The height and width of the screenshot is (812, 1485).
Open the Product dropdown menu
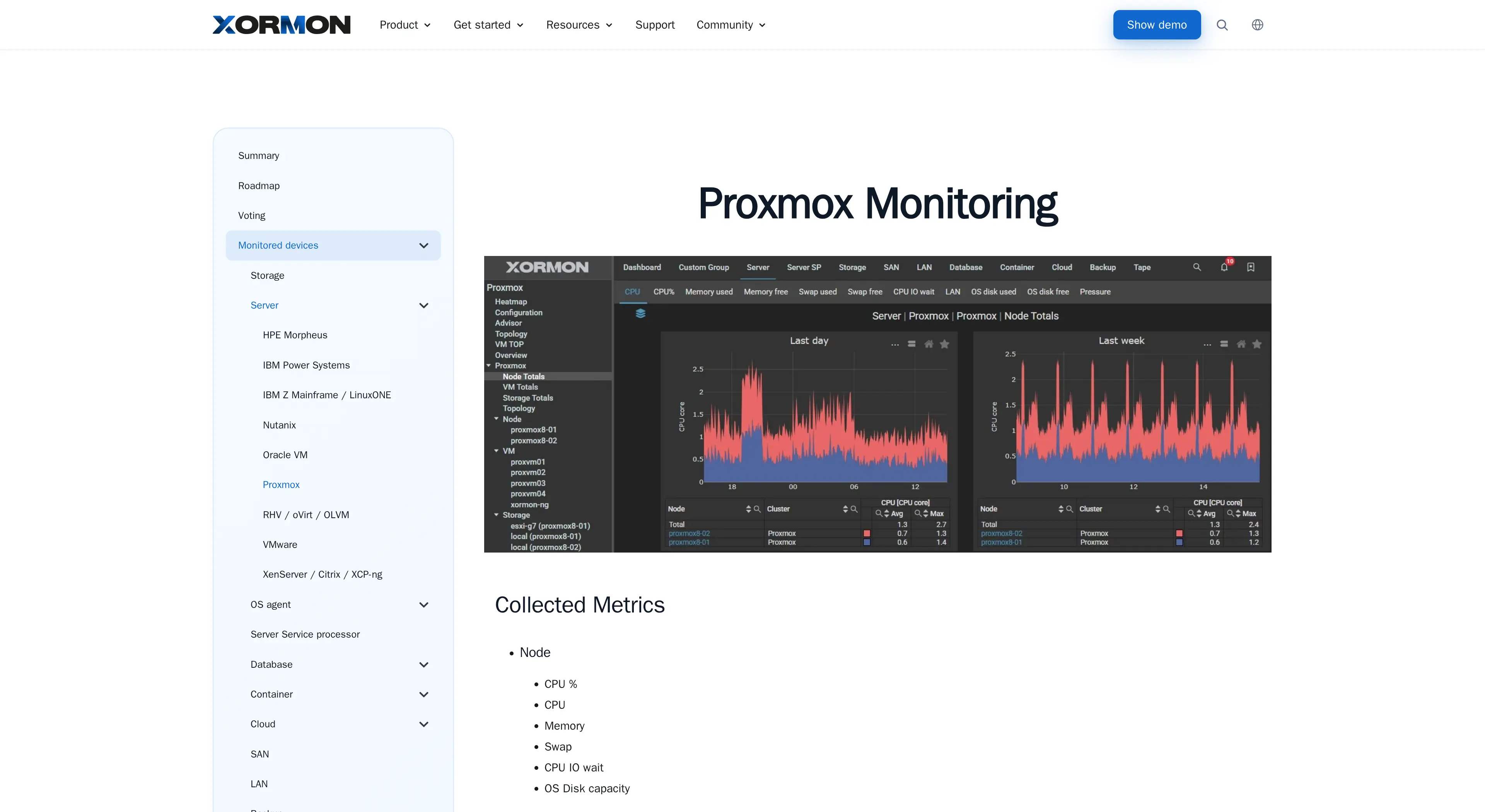click(405, 25)
